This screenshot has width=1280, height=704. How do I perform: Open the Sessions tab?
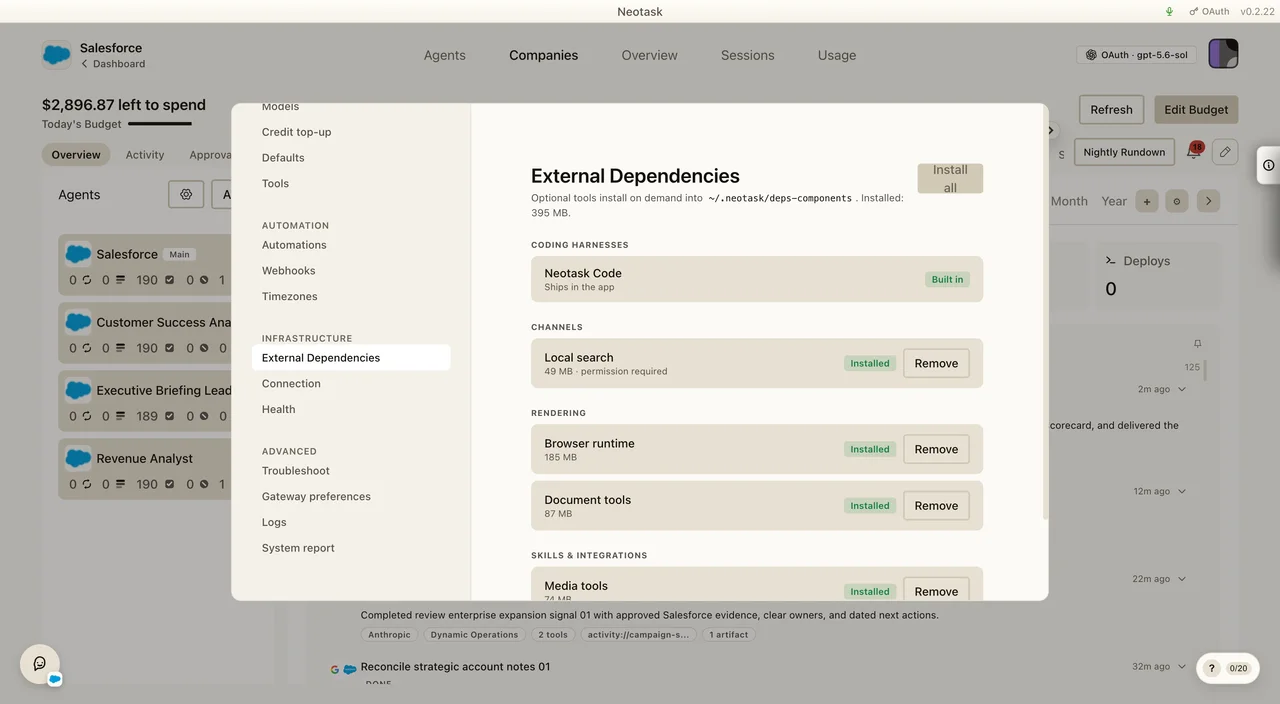click(x=747, y=55)
